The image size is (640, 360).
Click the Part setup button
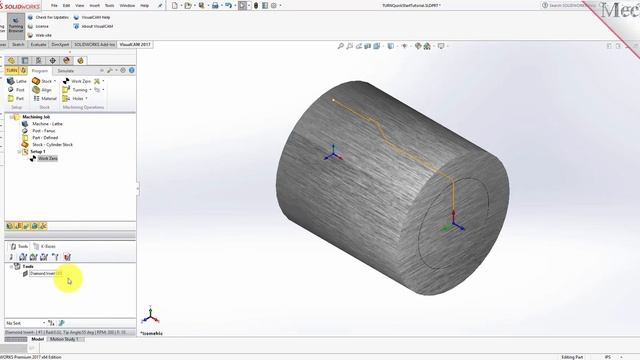[16, 98]
